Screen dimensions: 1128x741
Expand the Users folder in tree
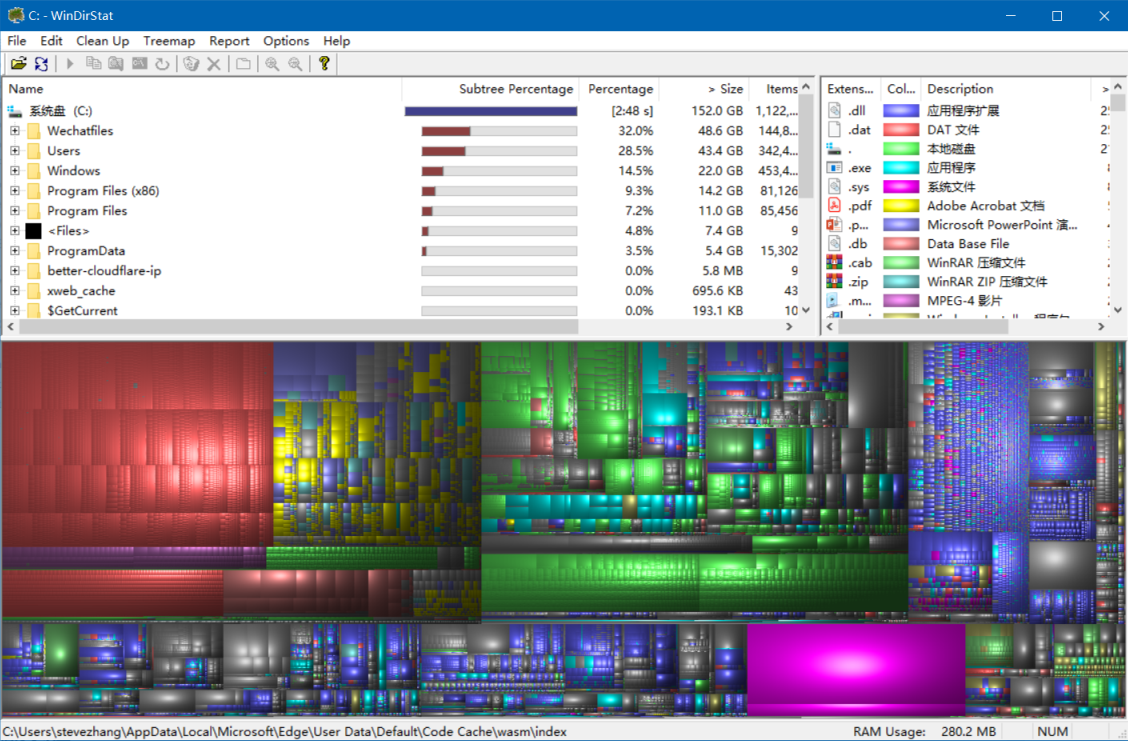(15, 151)
